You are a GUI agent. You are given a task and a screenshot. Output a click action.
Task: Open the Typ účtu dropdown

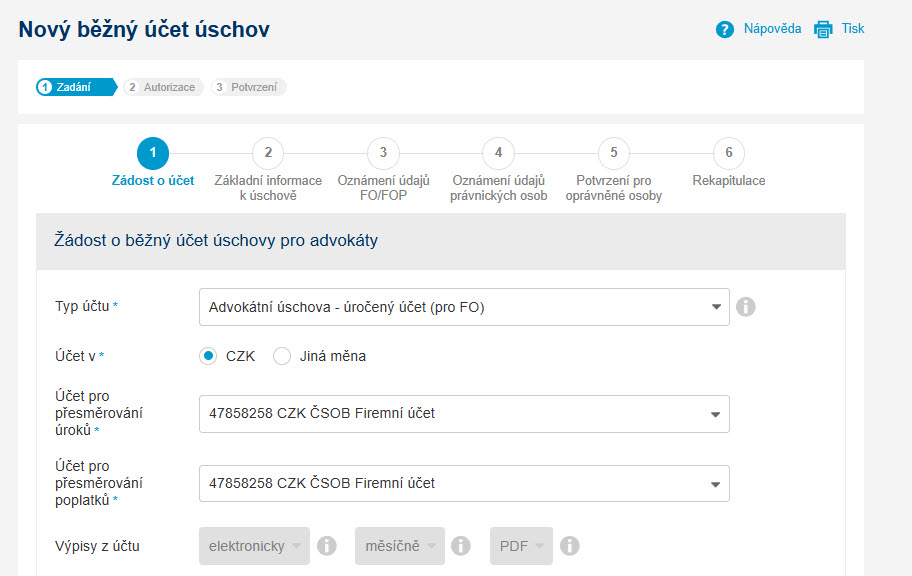click(x=464, y=307)
